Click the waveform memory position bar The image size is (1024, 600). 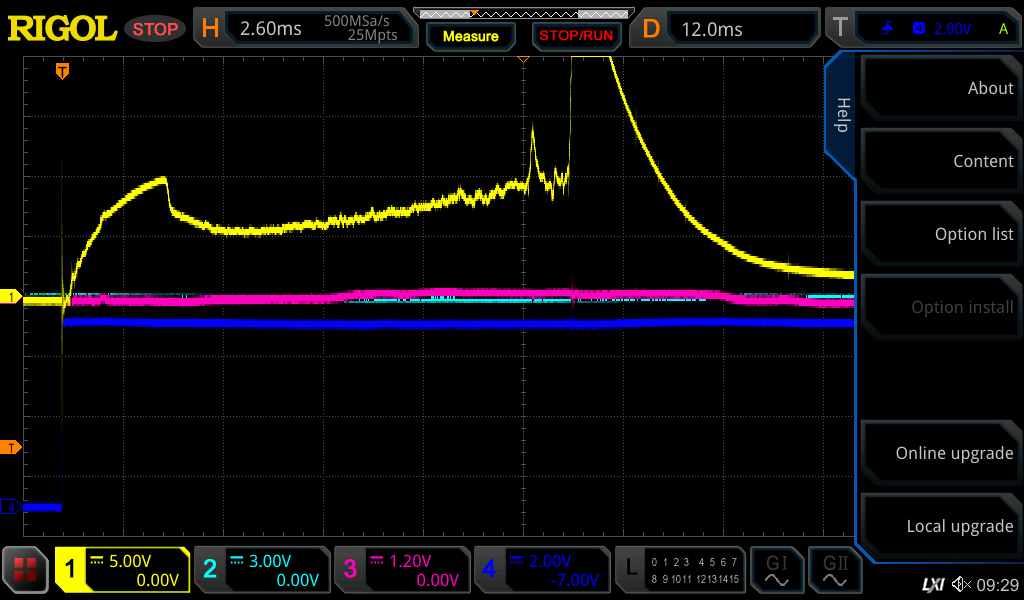tap(522, 14)
